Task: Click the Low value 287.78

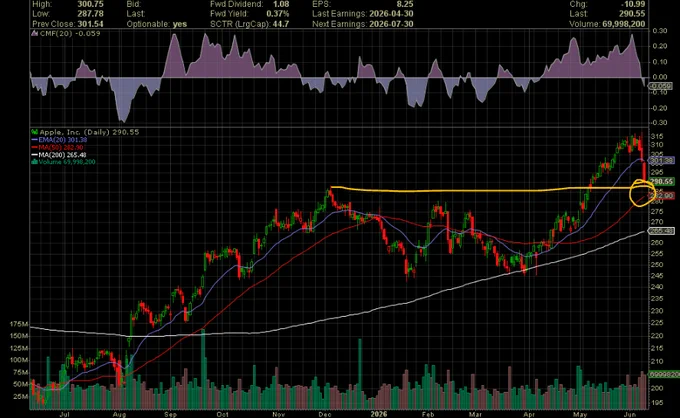Action: point(90,14)
